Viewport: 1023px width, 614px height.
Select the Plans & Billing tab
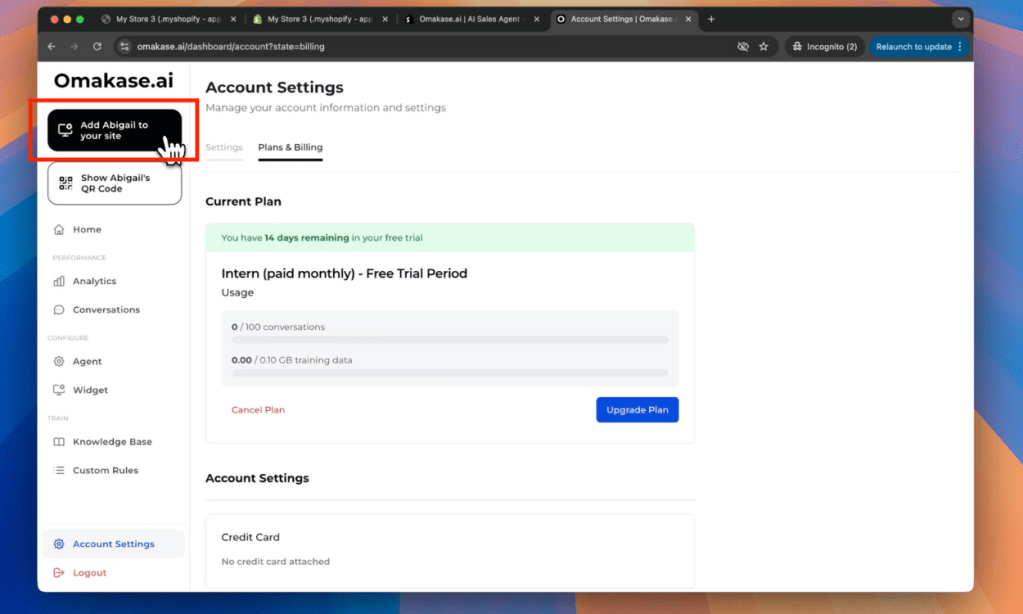tap(290, 148)
